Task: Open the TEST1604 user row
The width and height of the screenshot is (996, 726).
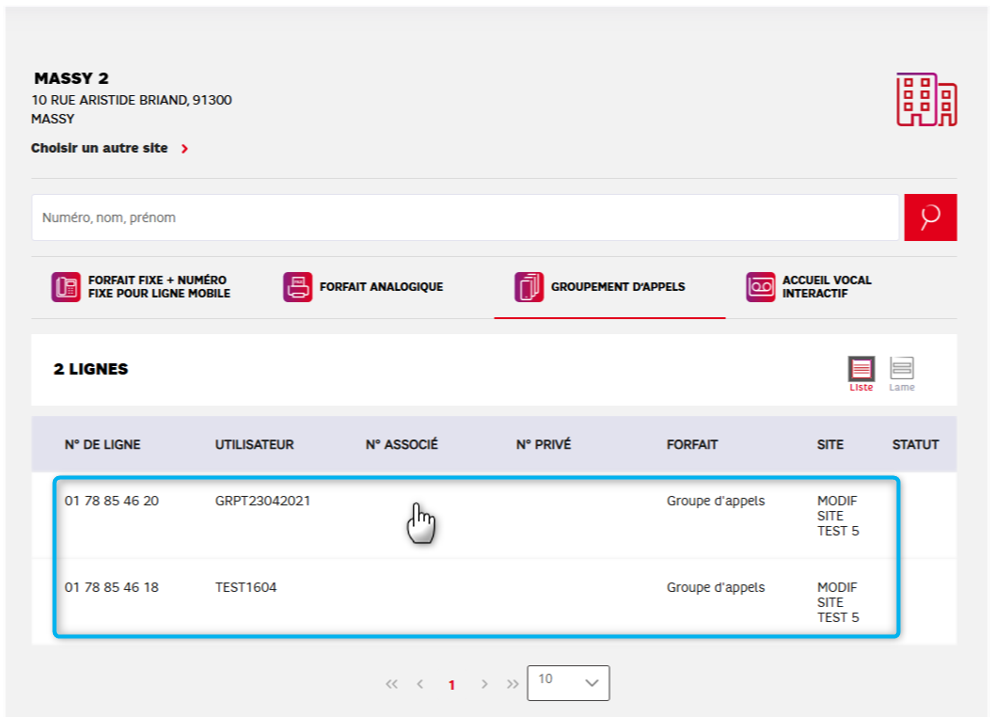Action: click(245, 588)
